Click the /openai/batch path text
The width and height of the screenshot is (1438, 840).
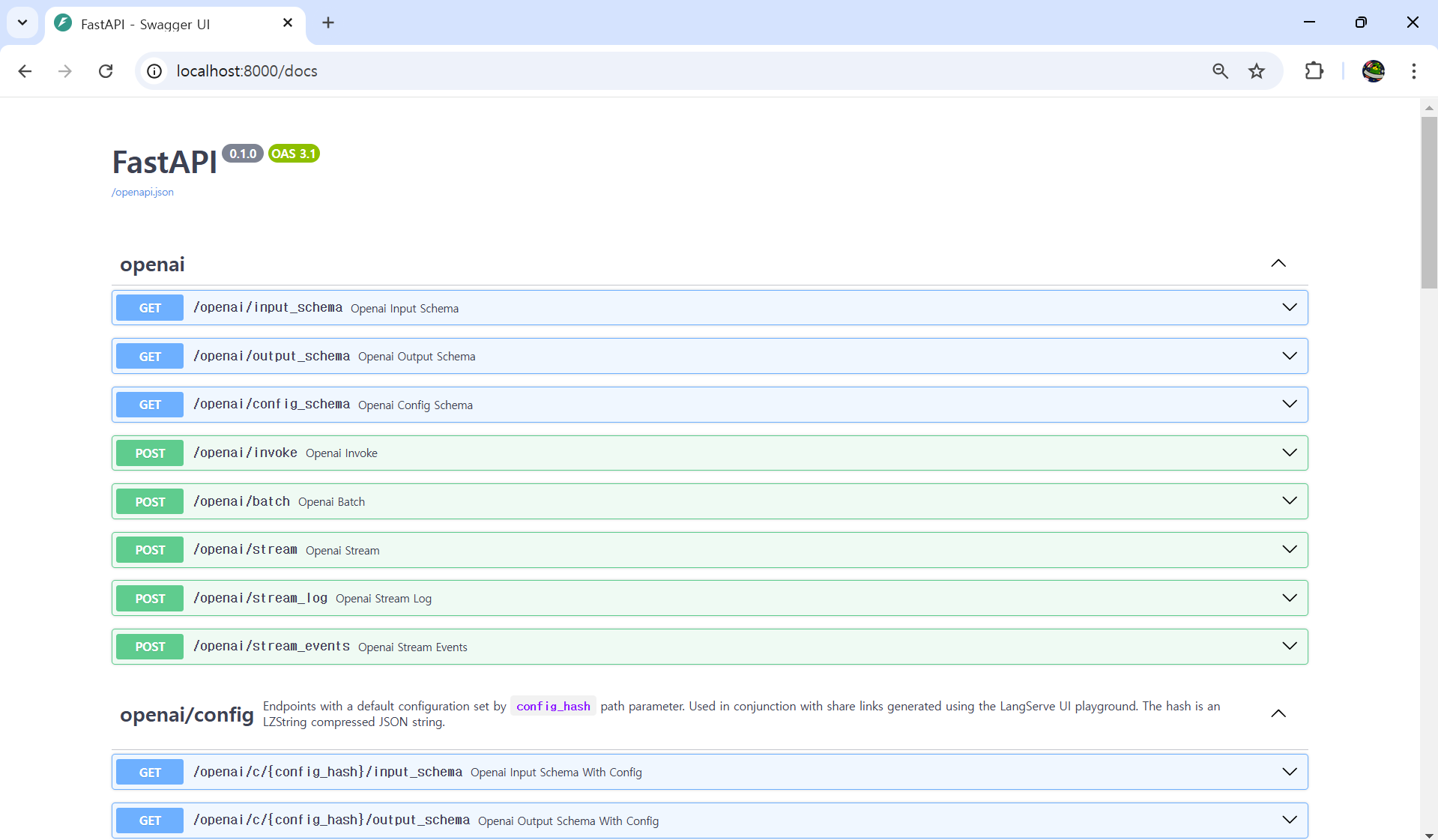coord(241,502)
